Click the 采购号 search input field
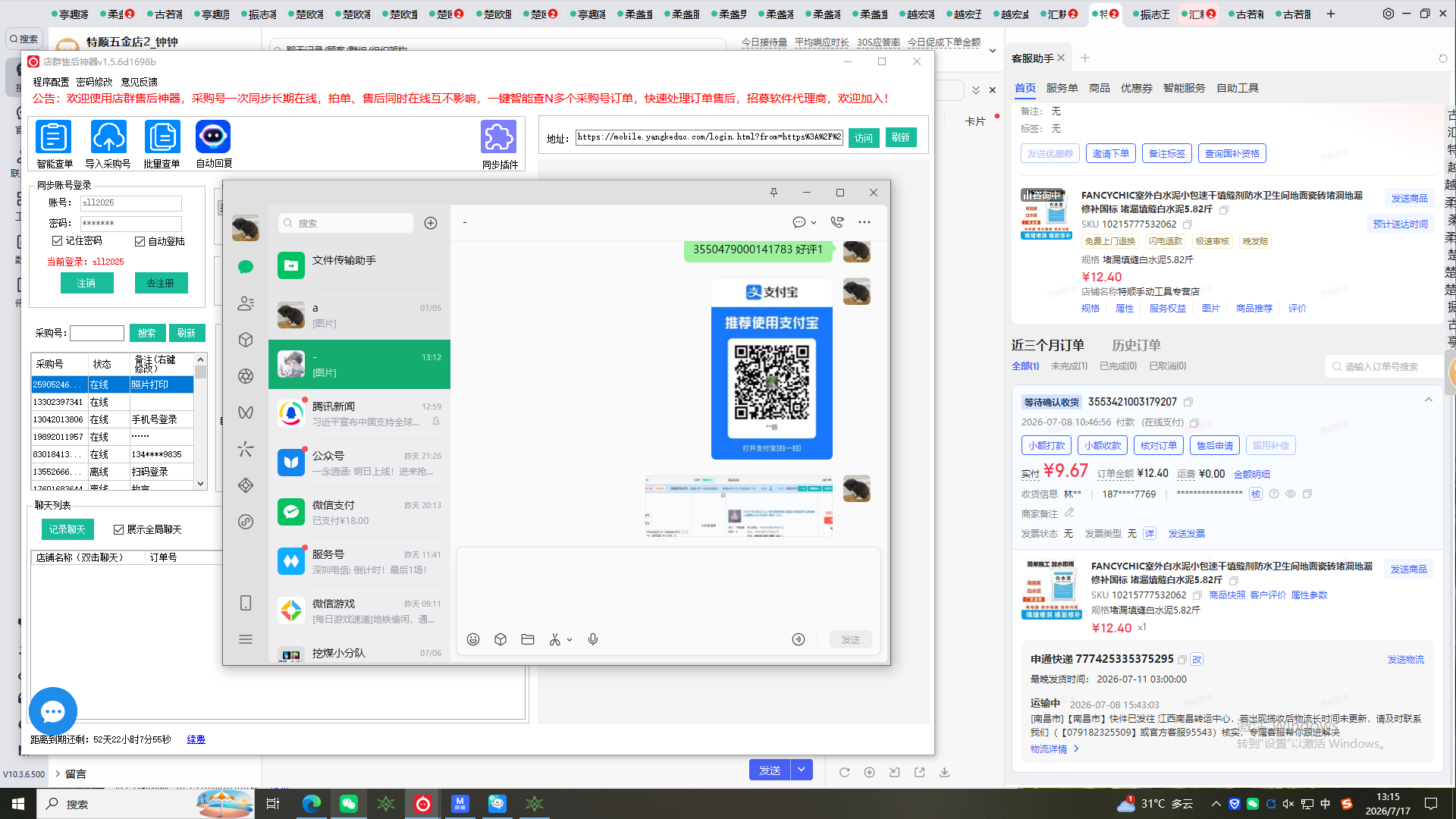Viewport: 1456px width, 819px height. tap(97, 333)
